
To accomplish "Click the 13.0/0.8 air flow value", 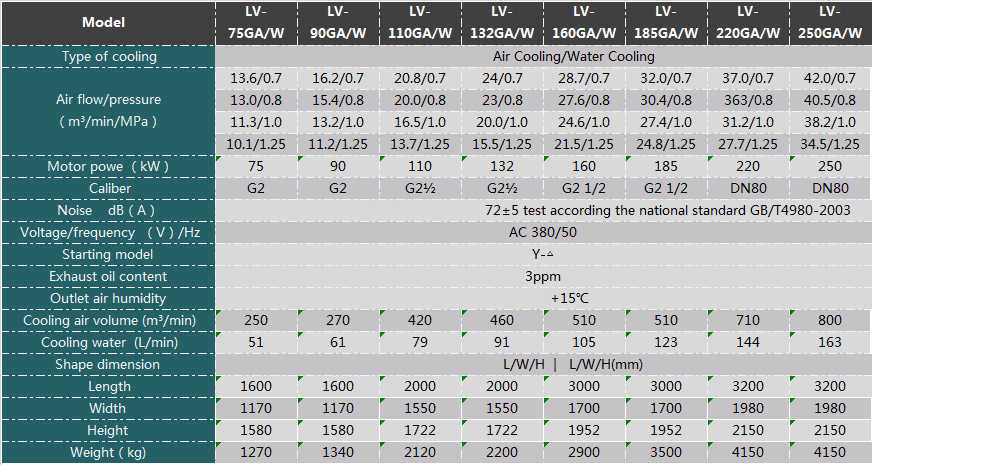I will [x=256, y=101].
